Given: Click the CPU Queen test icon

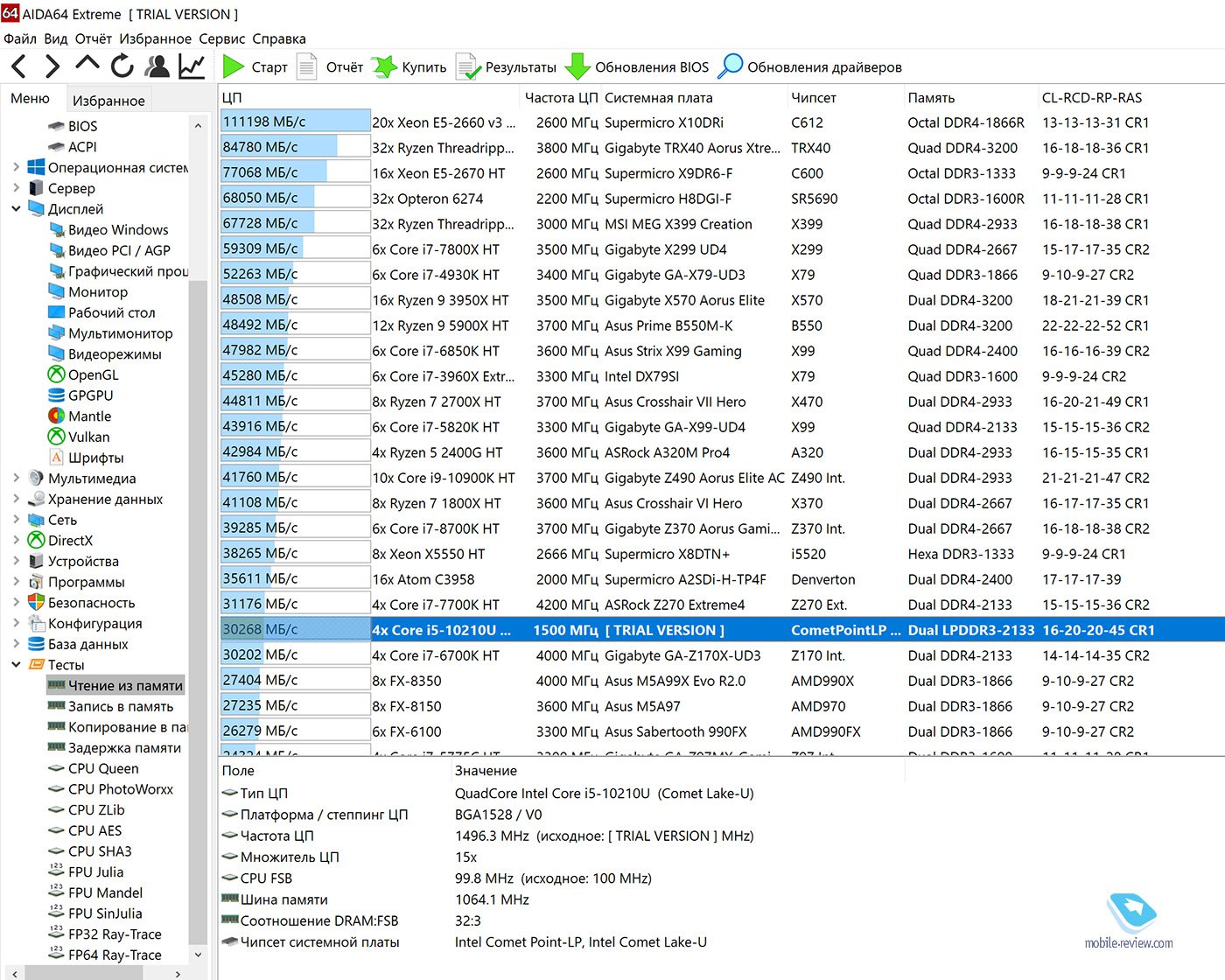Looking at the screenshot, I should [57, 768].
